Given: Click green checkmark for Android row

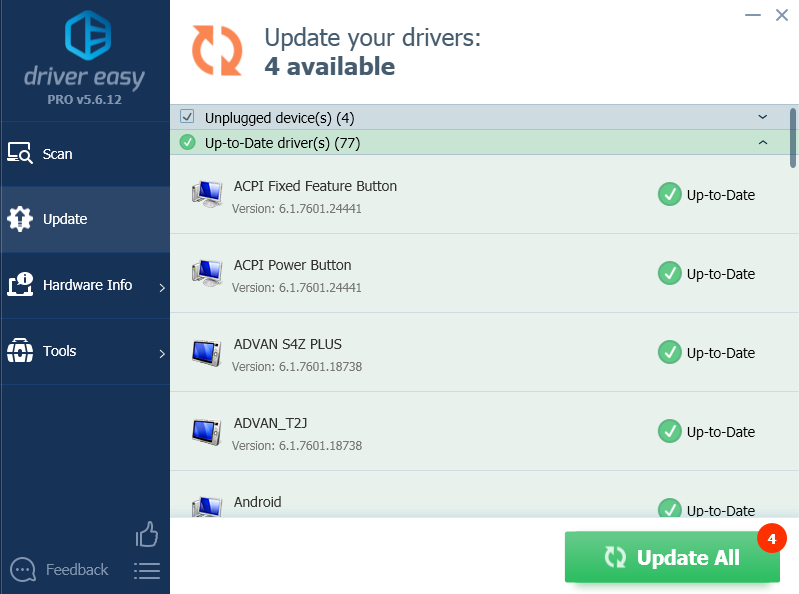Looking at the screenshot, I should tap(670, 508).
